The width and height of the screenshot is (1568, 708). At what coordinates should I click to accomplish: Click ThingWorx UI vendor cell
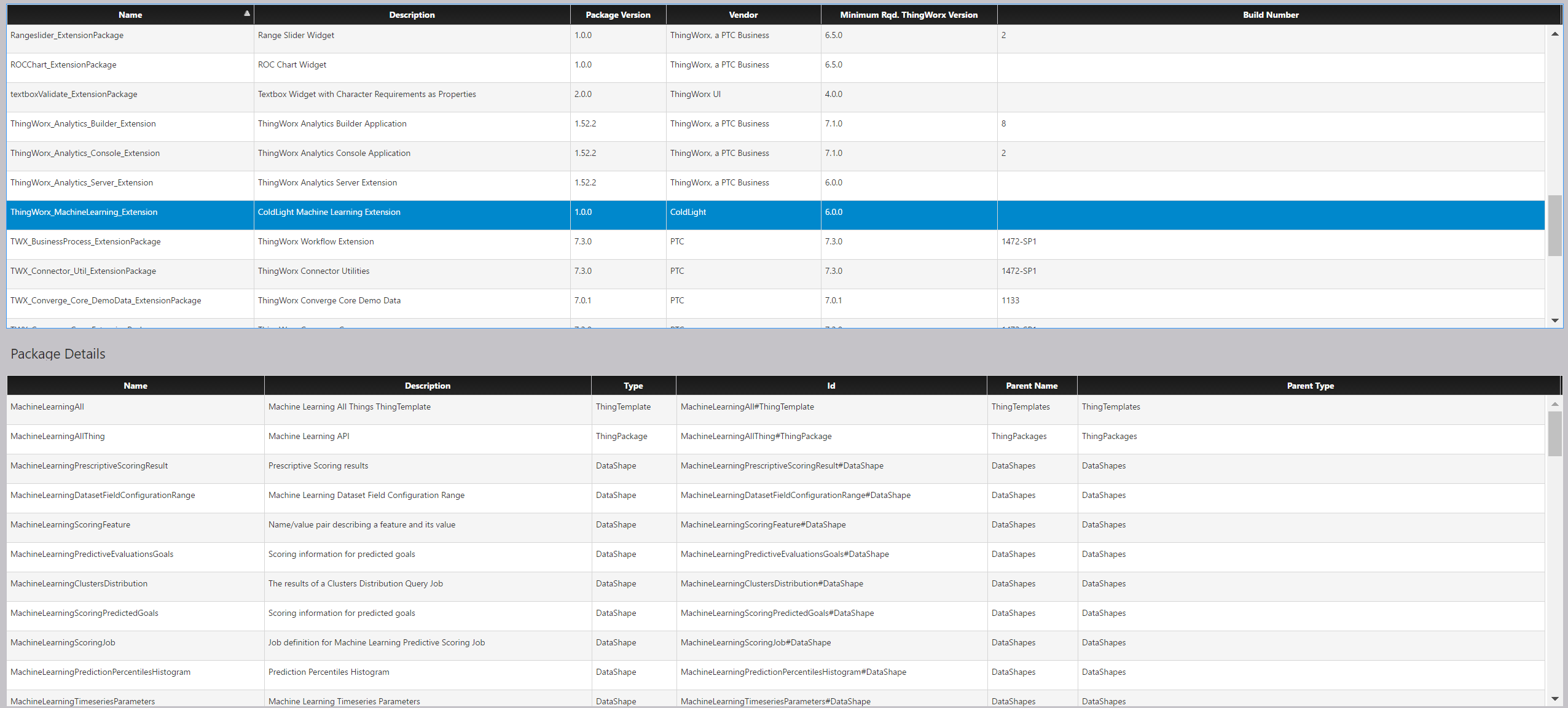[743, 98]
